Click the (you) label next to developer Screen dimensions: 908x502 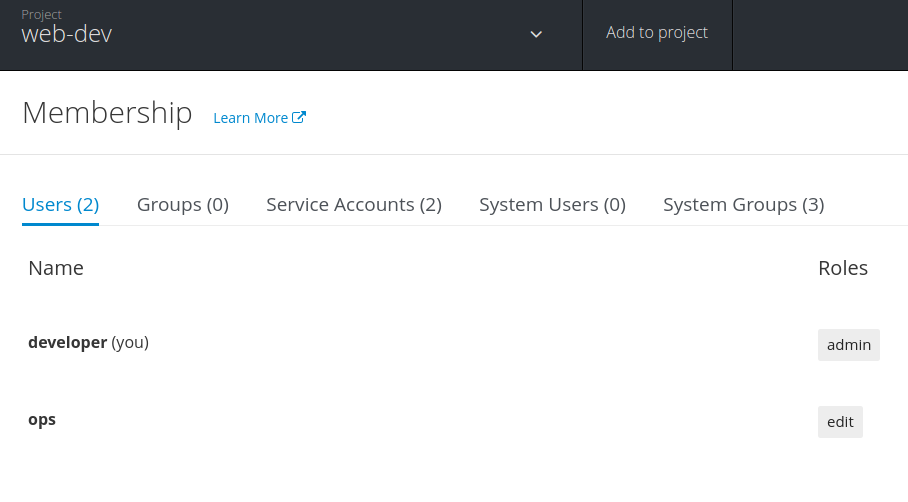click(x=130, y=342)
